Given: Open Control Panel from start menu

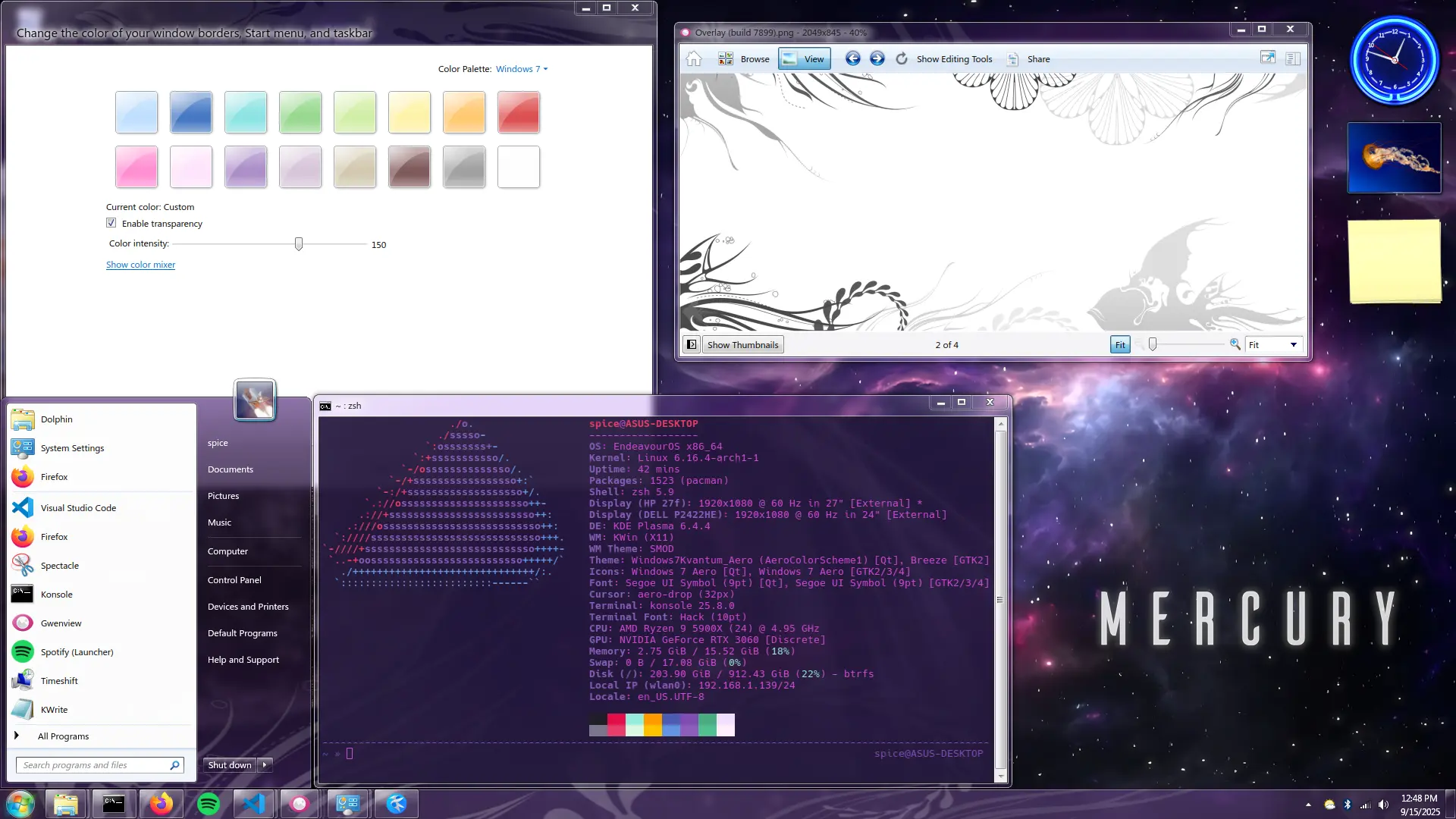Looking at the screenshot, I should pyautogui.click(x=234, y=580).
